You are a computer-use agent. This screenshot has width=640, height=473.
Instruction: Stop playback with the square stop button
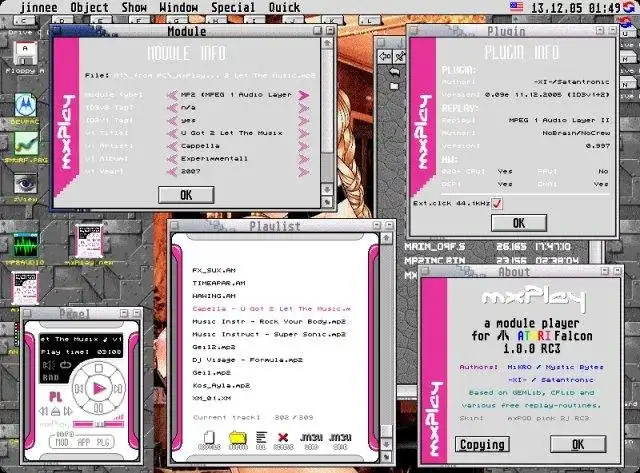[98, 369]
